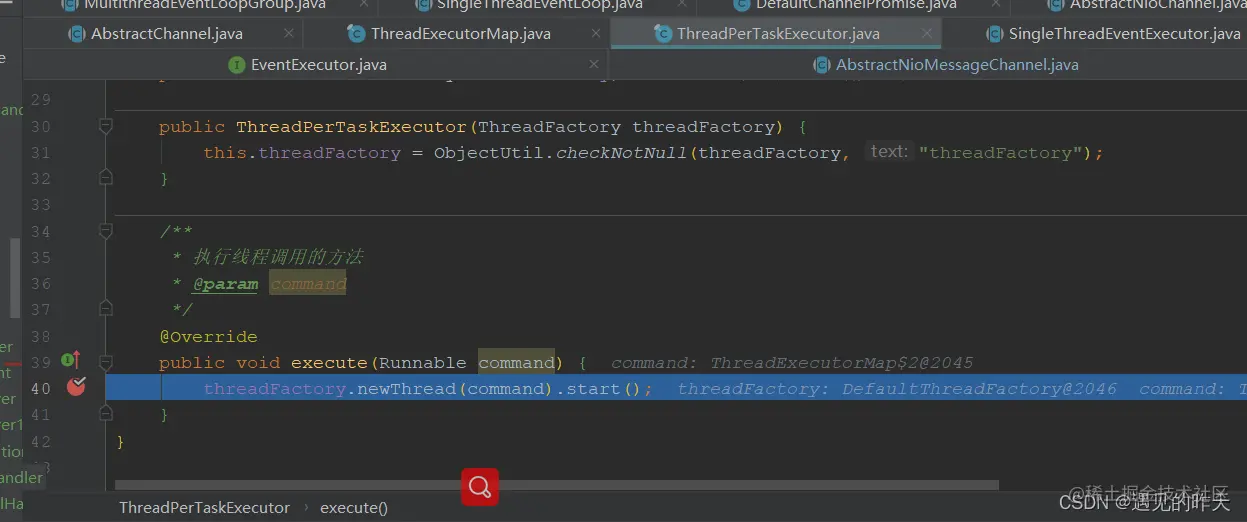
Task: Click the @param Javadoc tag
Action: tap(225, 284)
